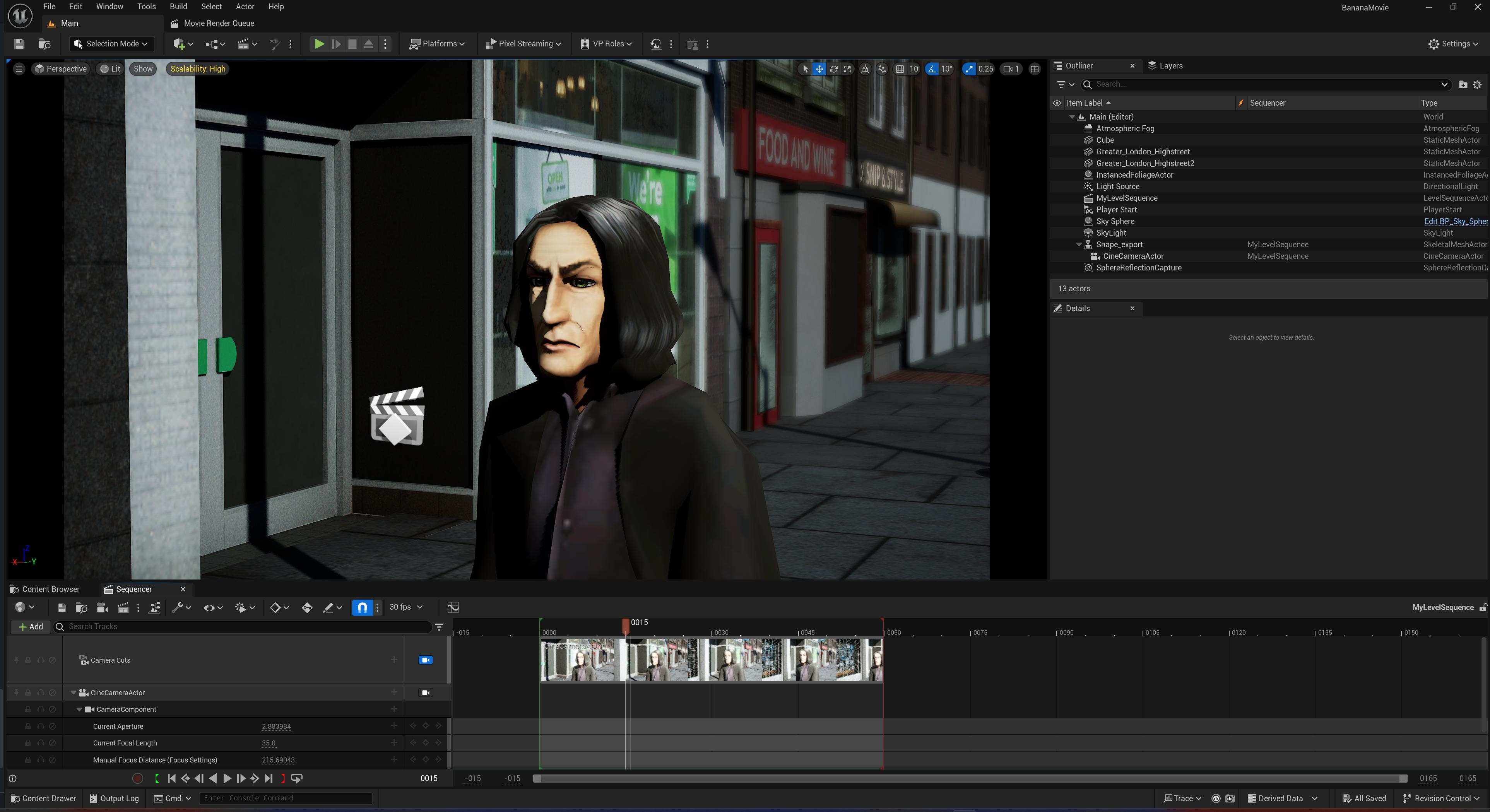Click the Add track button
This screenshot has width=1490, height=812.
click(31, 627)
